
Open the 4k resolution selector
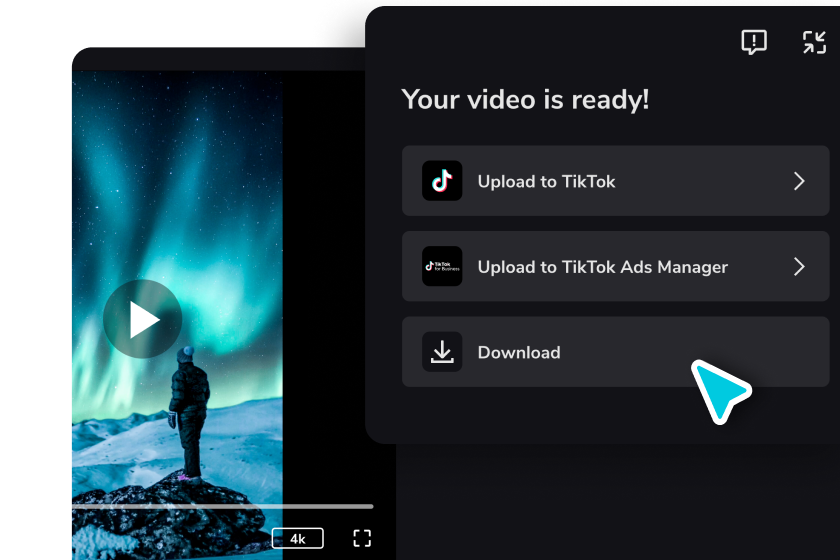(298, 539)
